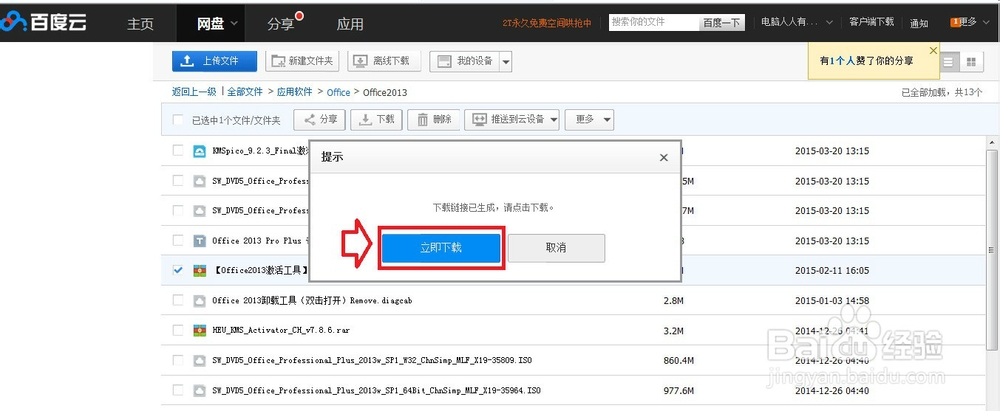1000x411 pixels.
Task: Go to the 主页 tab
Action: (x=140, y=24)
